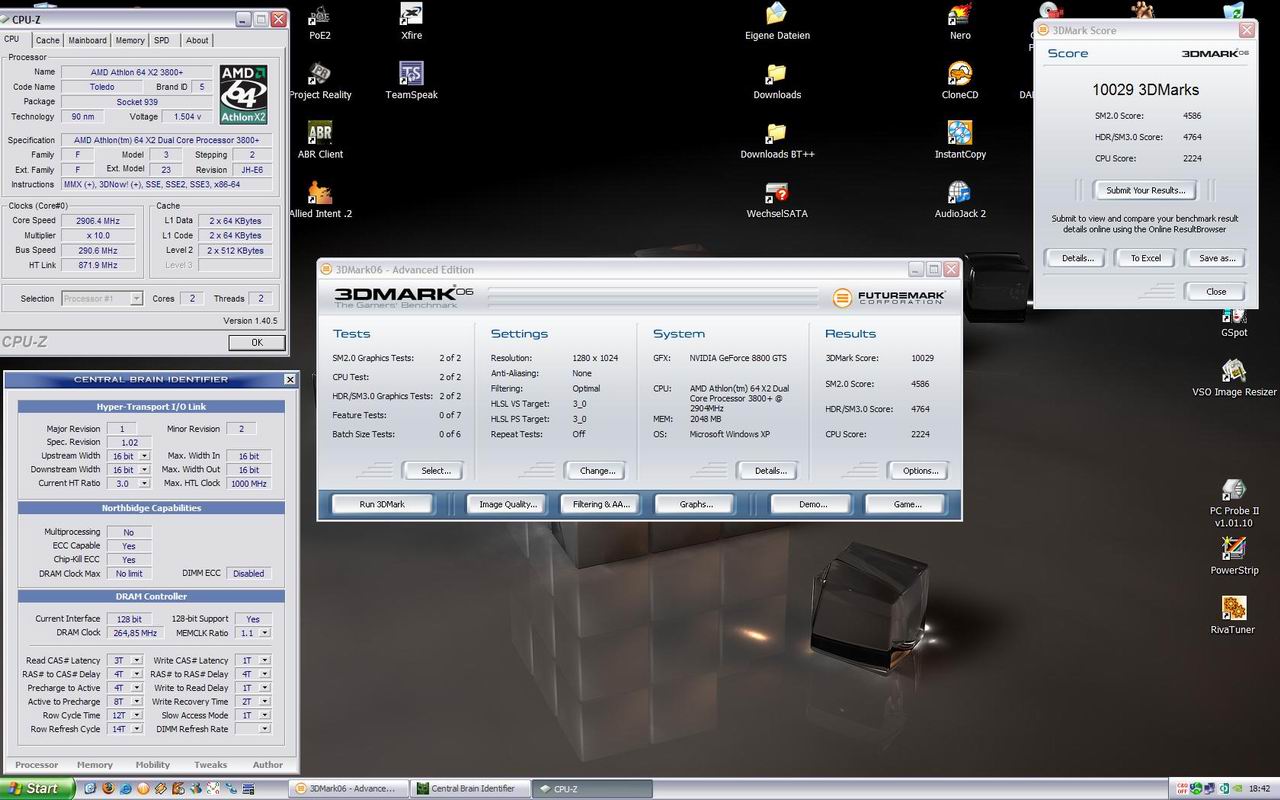Click the Demo... button in 3DMark06
This screenshot has width=1280, height=800.
(813, 504)
